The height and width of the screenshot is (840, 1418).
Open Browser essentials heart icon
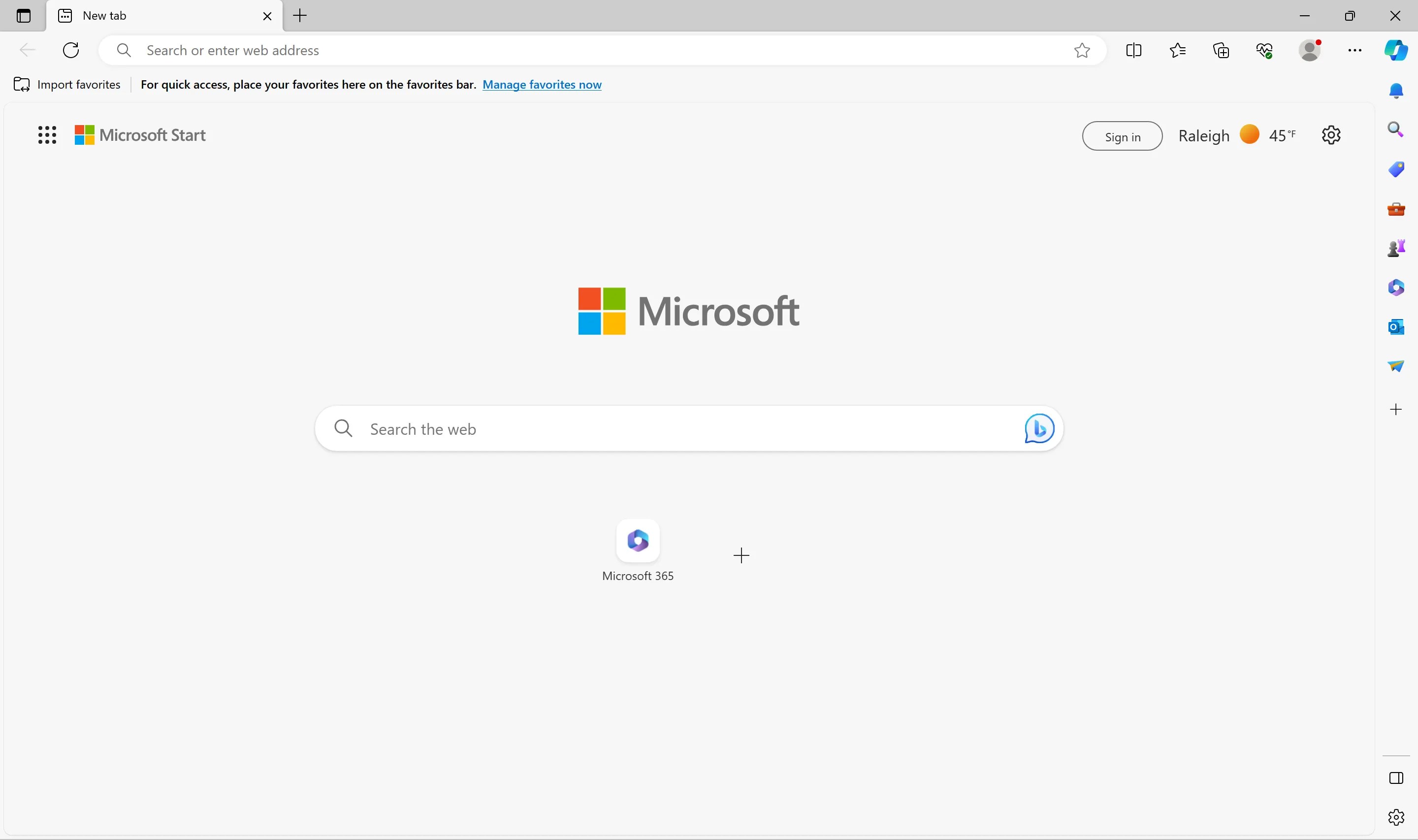pyautogui.click(x=1265, y=50)
